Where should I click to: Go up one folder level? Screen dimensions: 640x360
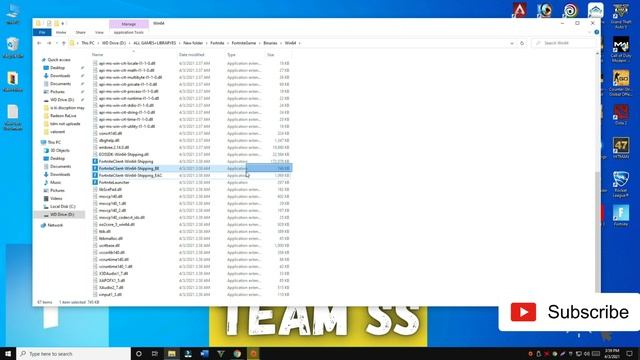pyautogui.click(x=63, y=43)
